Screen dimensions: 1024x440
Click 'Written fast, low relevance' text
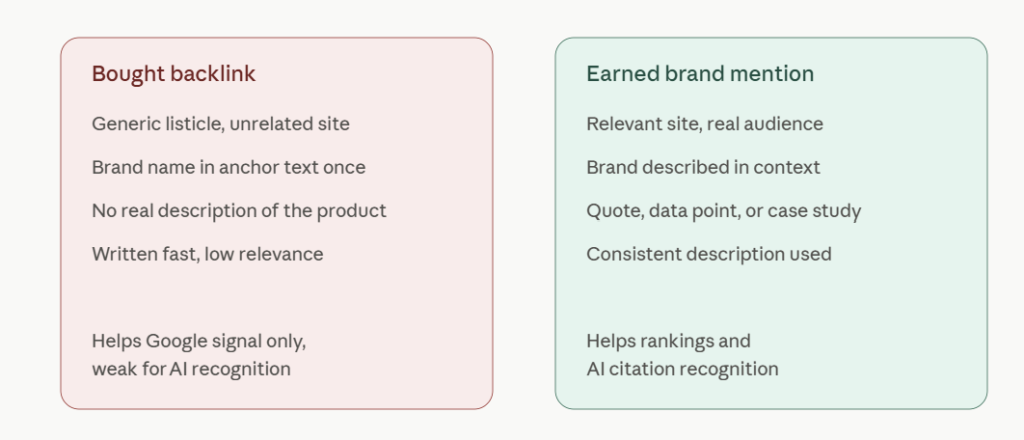208,254
